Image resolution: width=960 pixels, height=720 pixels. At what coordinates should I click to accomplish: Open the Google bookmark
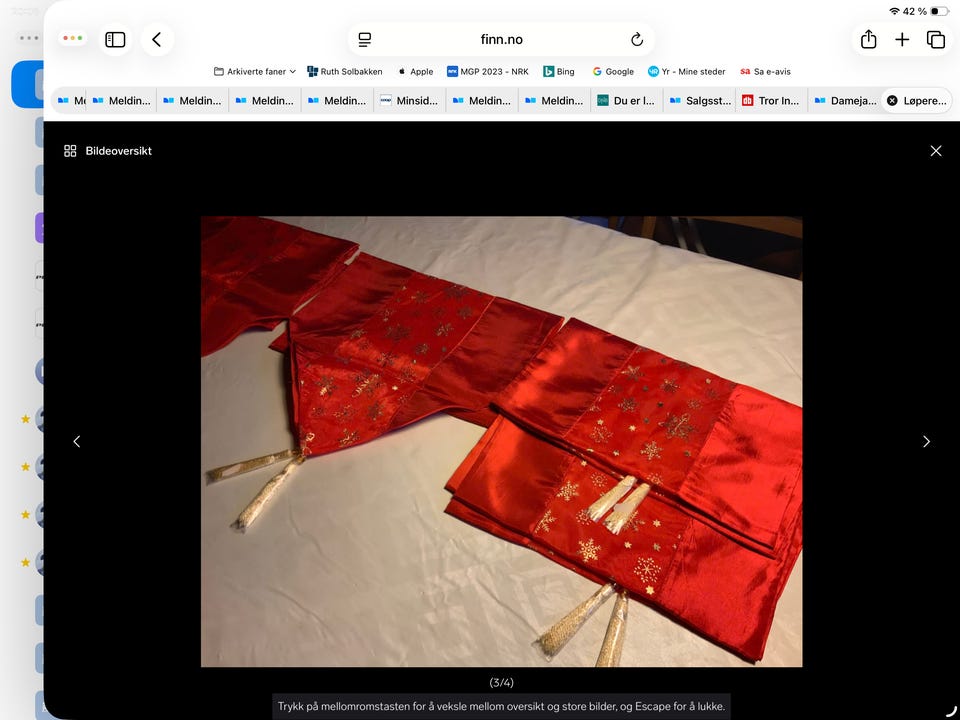pyautogui.click(x=613, y=72)
